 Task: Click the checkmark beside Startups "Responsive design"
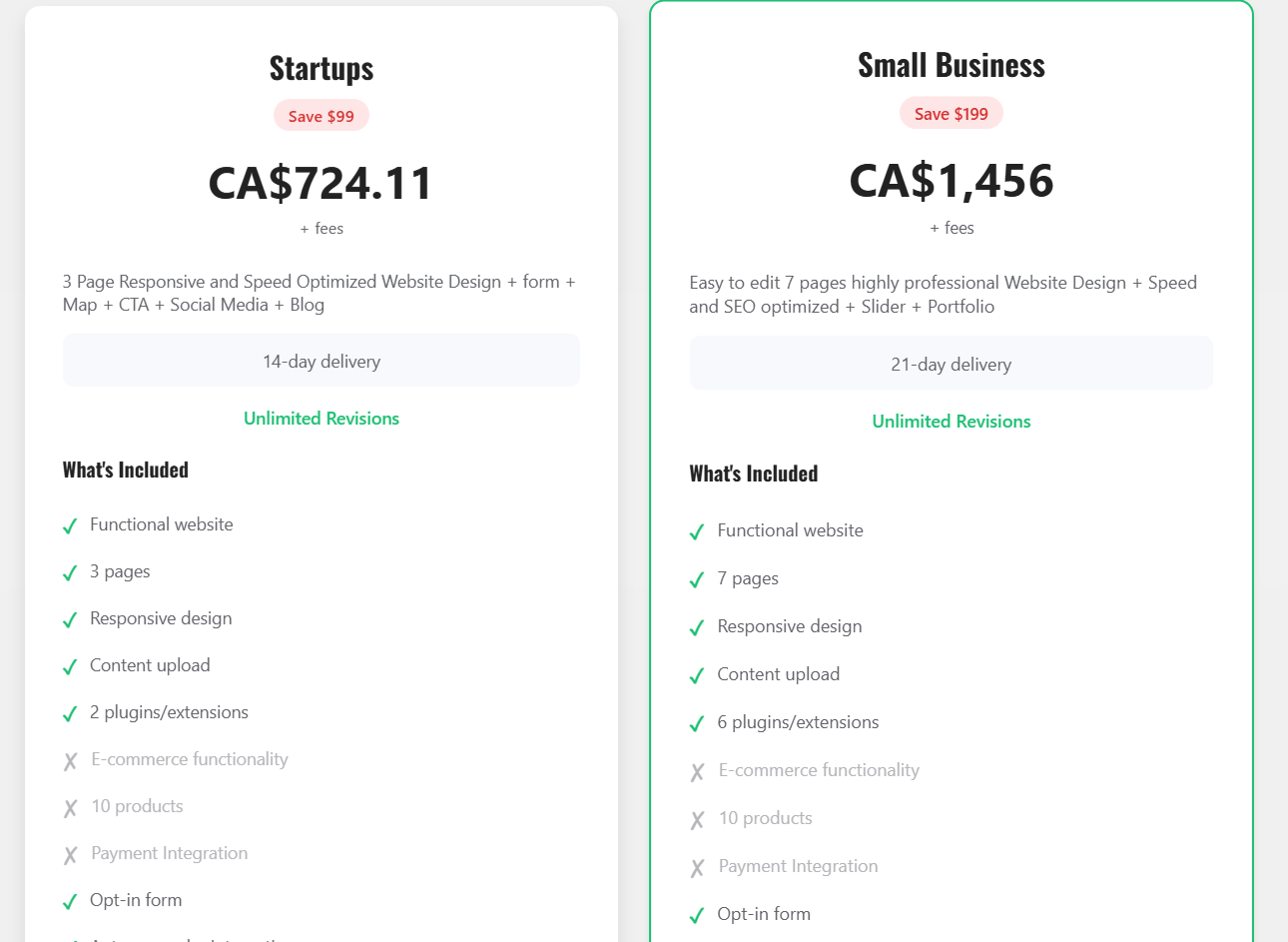coord(70,620)
